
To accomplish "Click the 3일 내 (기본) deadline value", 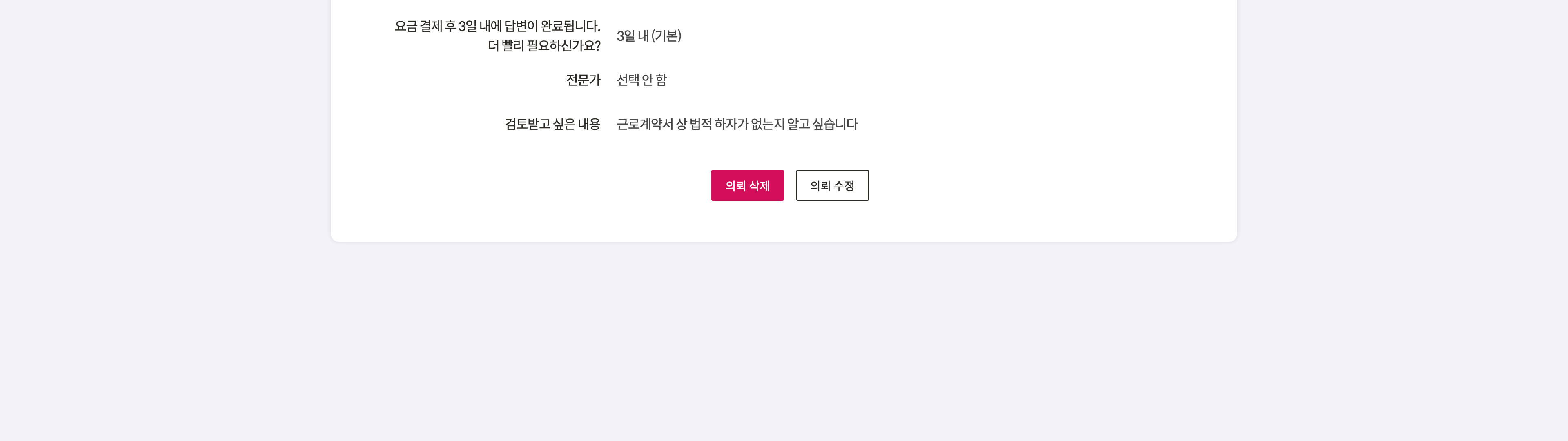I will pos(648,36).
